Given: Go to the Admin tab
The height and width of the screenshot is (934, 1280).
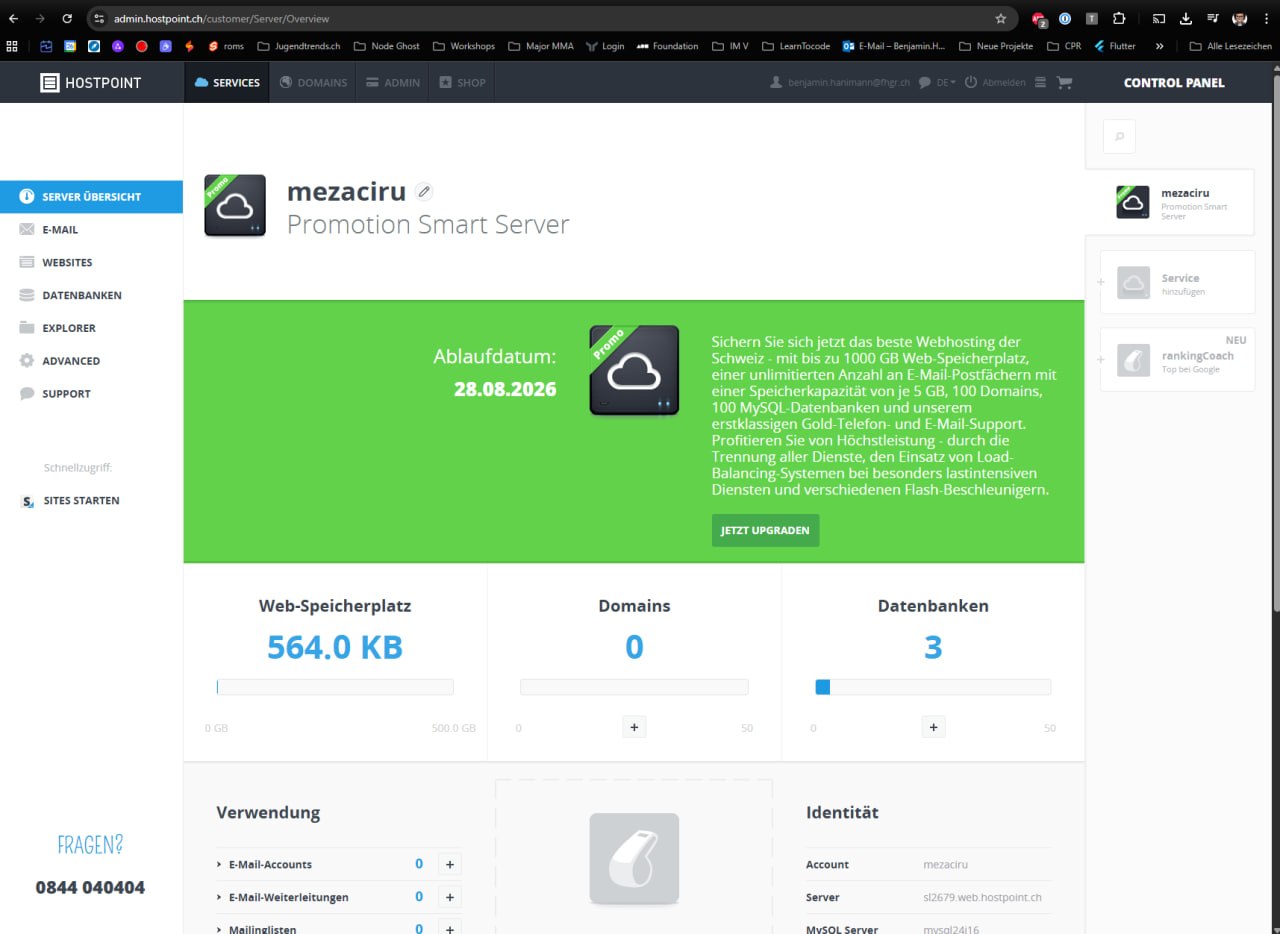Looking at the screenshot, I should pos(392,82).
